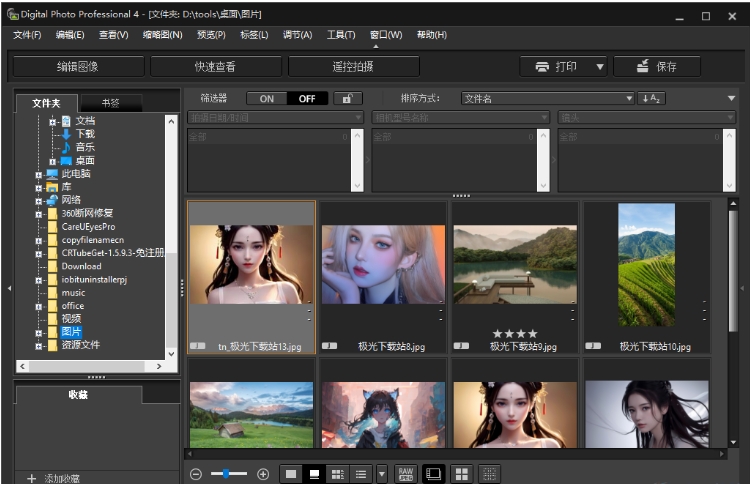The width and height of the screenshot is (750, 484).
Task: Zoom out thumbnails with minus icon
Action: tap(196, 474)
